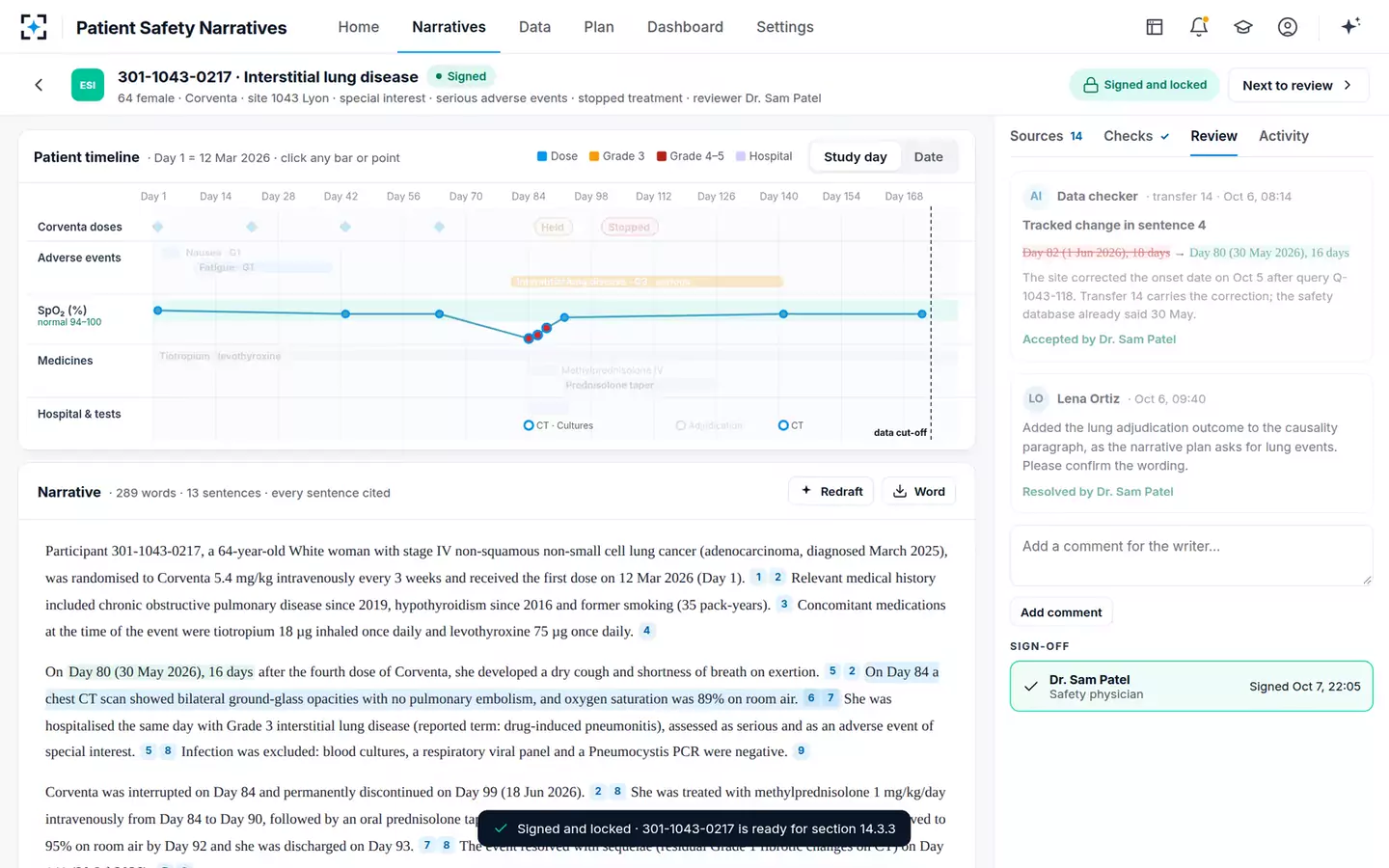The width and height of the screenshot is (1389, 868).
Task: Open the Home menu item
Action: pyautogui.click(x=359, y=27)
